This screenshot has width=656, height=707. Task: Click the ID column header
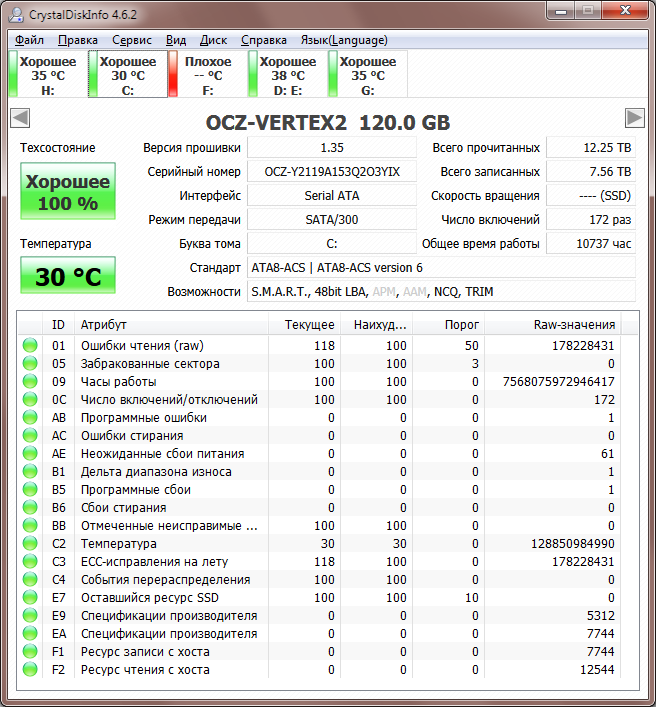(x=58, y=325)
